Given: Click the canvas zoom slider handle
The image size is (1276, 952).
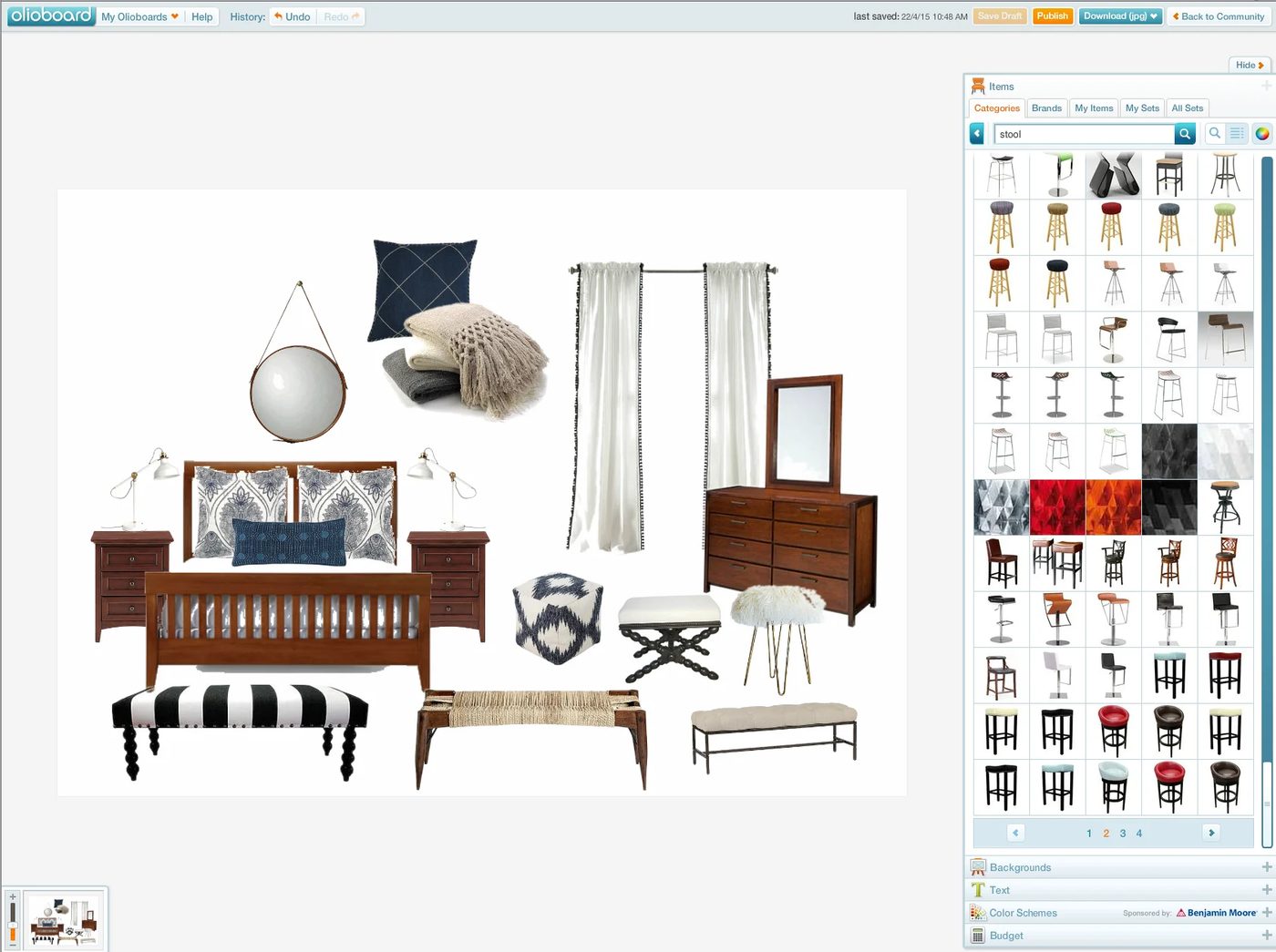Looking at the screenshot, I should [x=13, y=926].
